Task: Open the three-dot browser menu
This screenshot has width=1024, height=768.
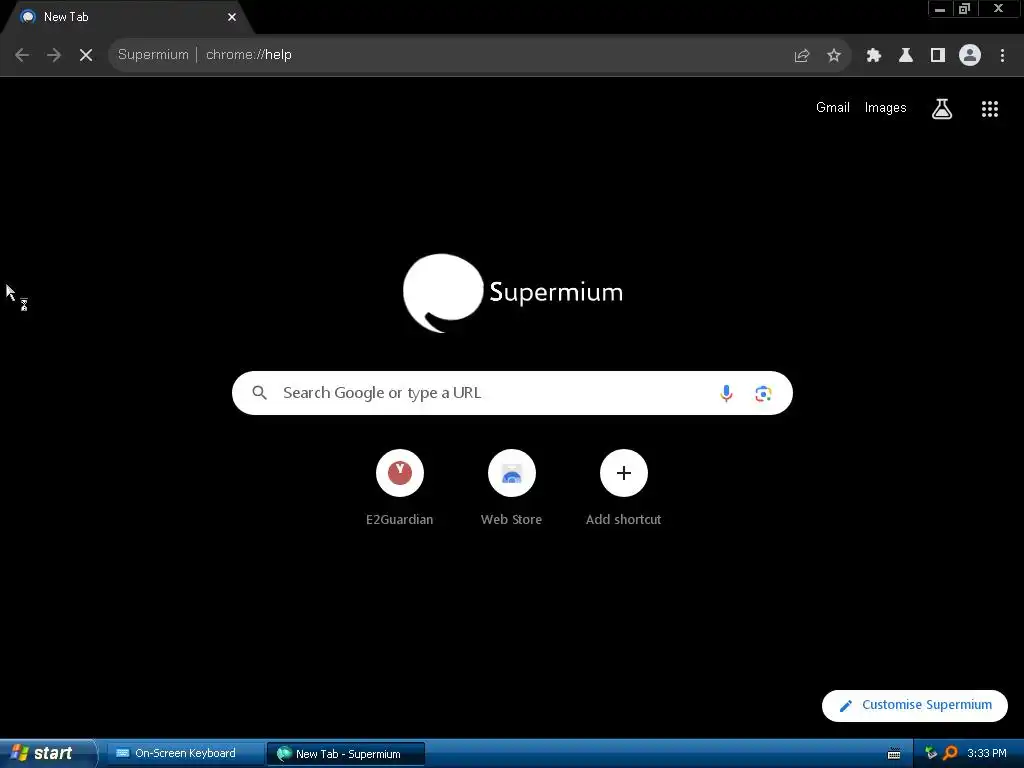Action: click(1002, 56)
